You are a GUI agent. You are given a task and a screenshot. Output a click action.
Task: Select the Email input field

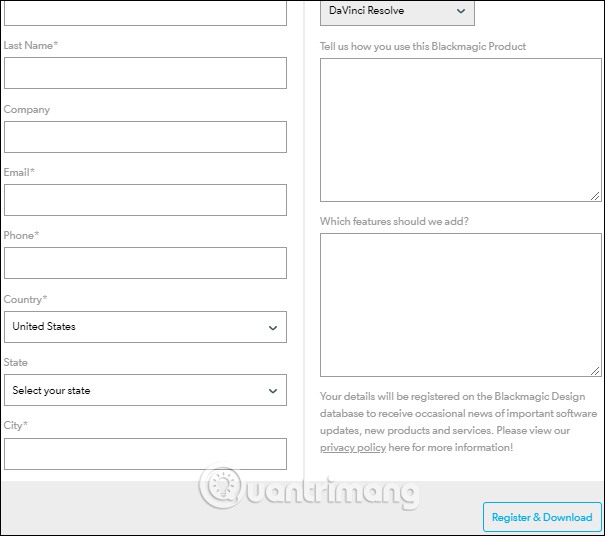145,200
